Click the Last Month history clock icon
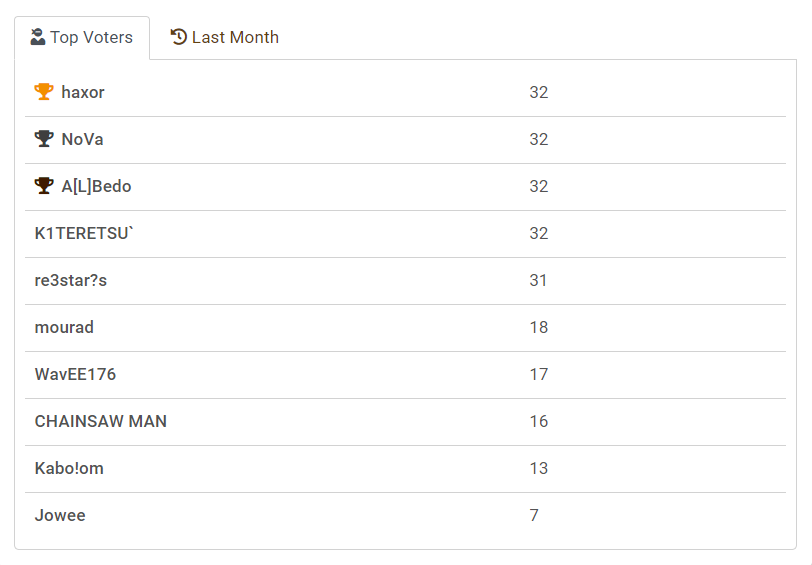The image size is (812, 565). point(179,37)
